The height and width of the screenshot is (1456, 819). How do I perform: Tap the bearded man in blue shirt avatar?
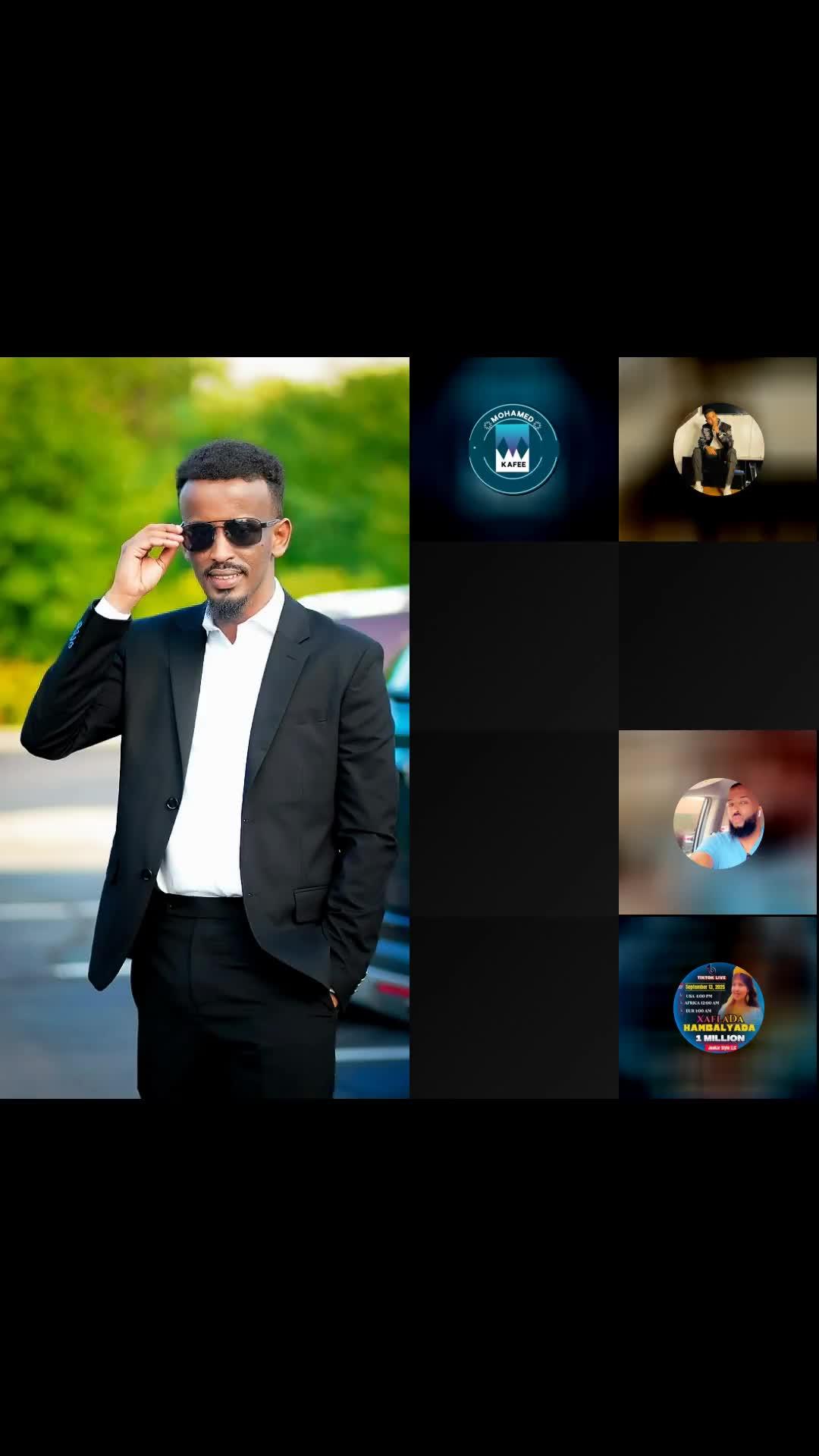(718, 823)
